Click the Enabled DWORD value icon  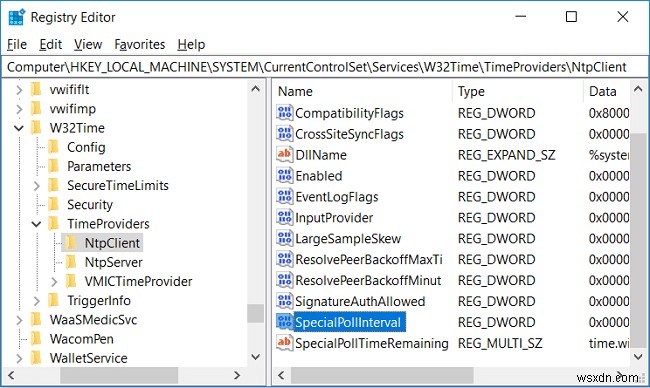[284, 175]
